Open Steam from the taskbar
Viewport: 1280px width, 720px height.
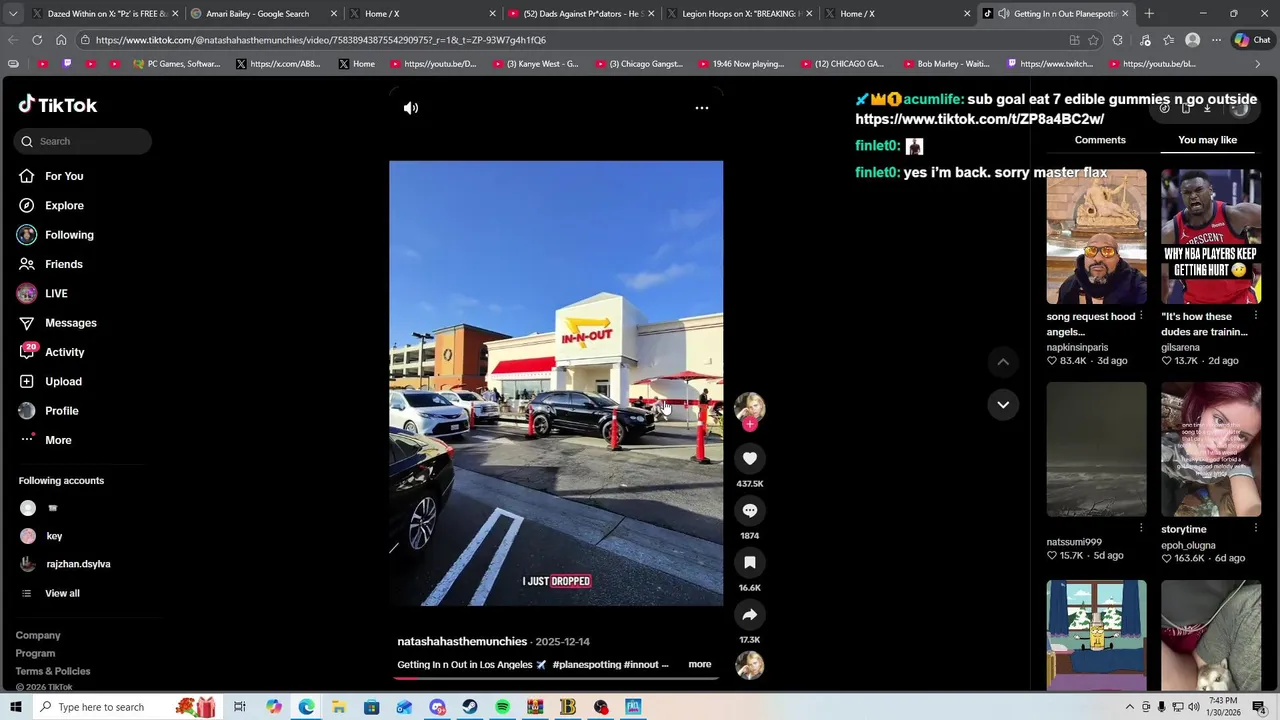[x=470, y=707]
